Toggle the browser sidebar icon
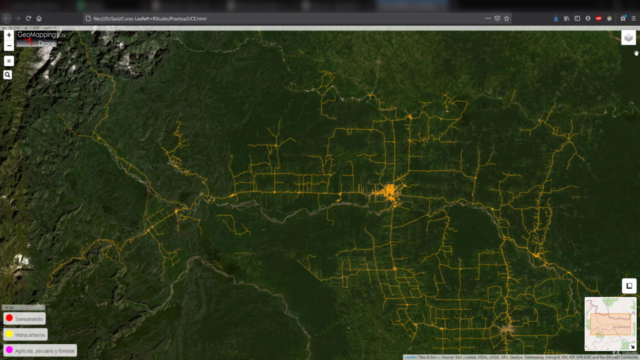Viewport: 640px width, 360px height. pos(577,18)
